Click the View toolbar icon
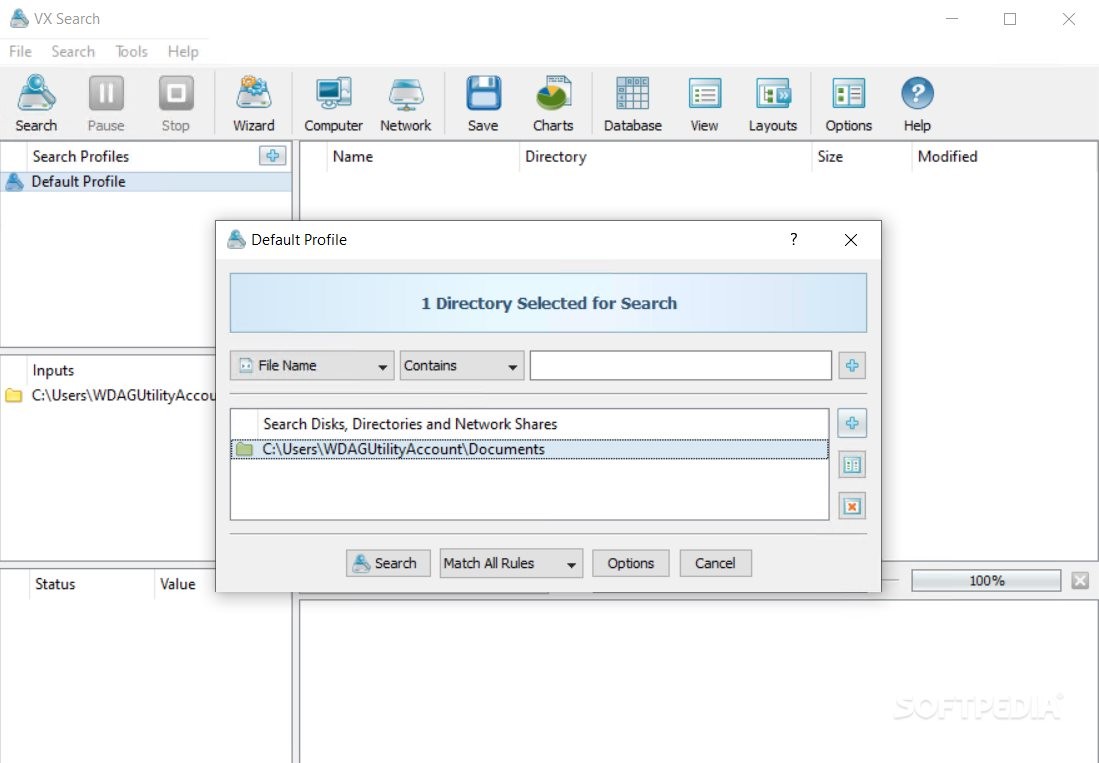Screen dimensions: 1099x763 coord(704,104)
